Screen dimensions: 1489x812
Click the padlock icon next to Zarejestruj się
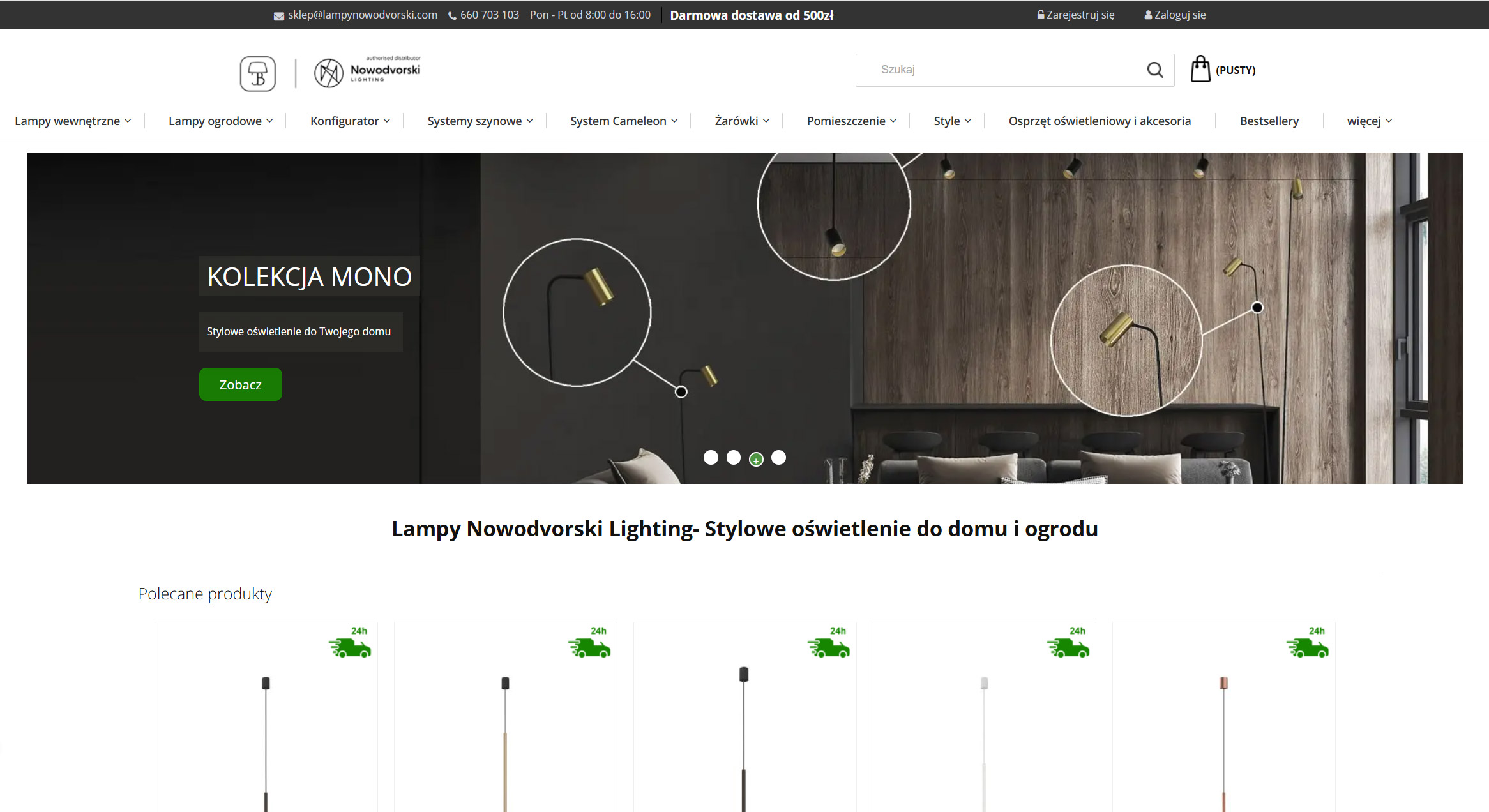click(1040, 13)
